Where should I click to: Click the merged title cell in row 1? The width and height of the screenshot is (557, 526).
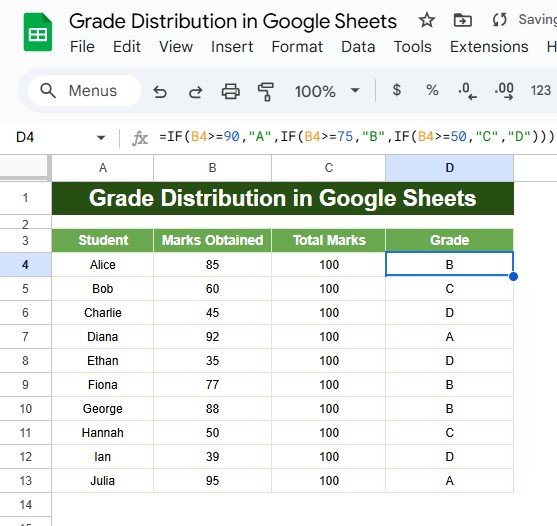pos(283,198)
